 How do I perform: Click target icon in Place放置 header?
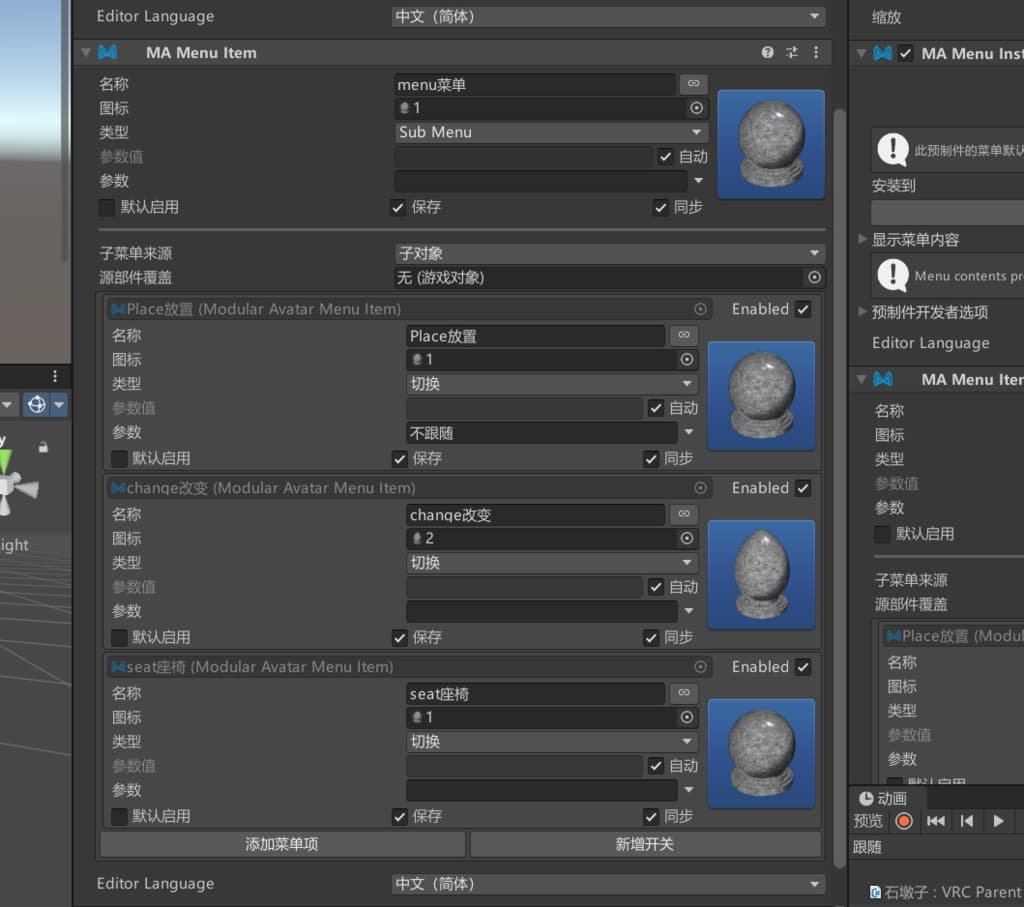[700, 309]
